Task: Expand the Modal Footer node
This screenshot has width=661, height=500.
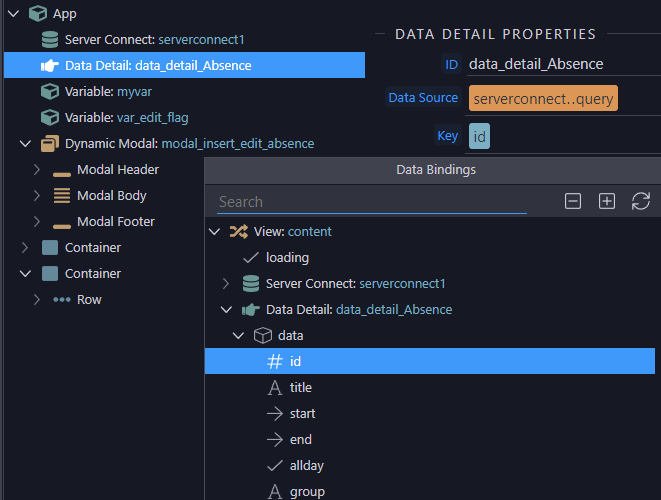Action: [x=37, y=222]
